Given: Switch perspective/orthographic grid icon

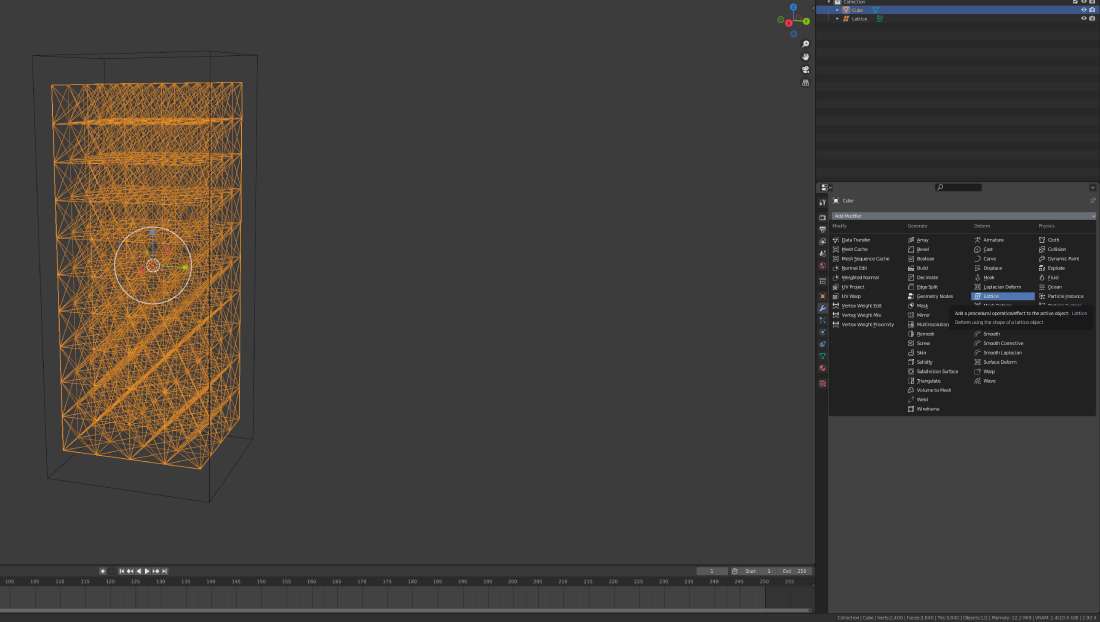Looking at the screenshot, I should click(805, 82).
